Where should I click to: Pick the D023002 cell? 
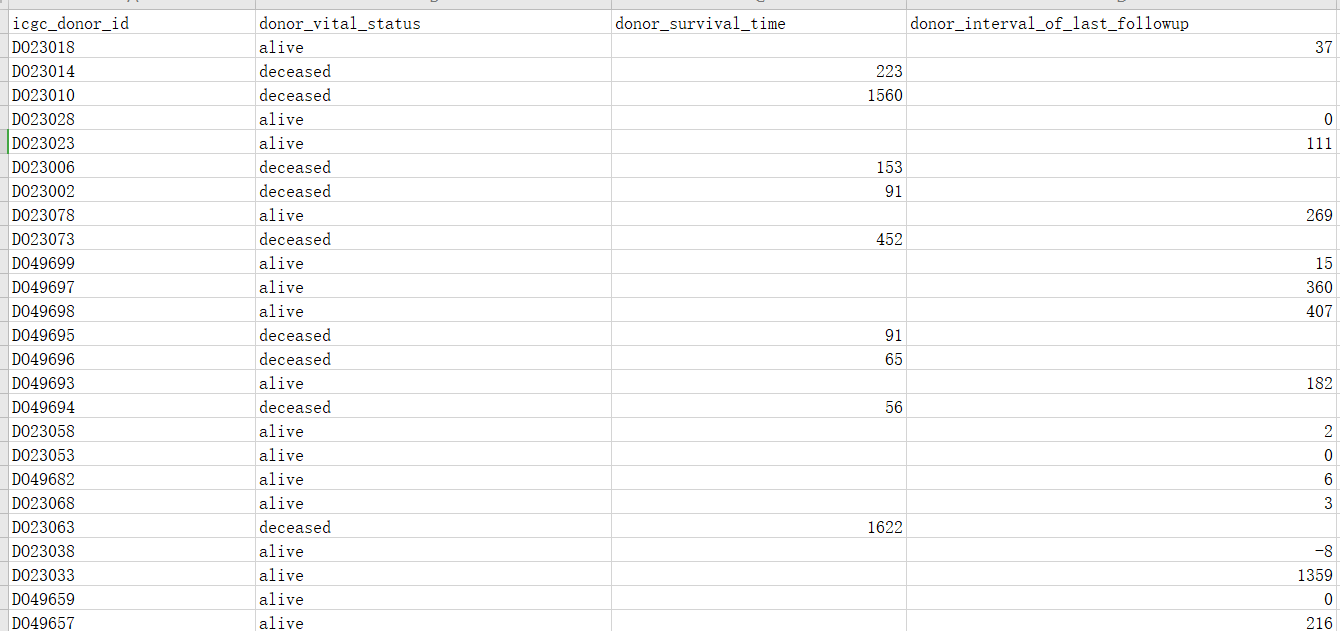tap(131, 191)
